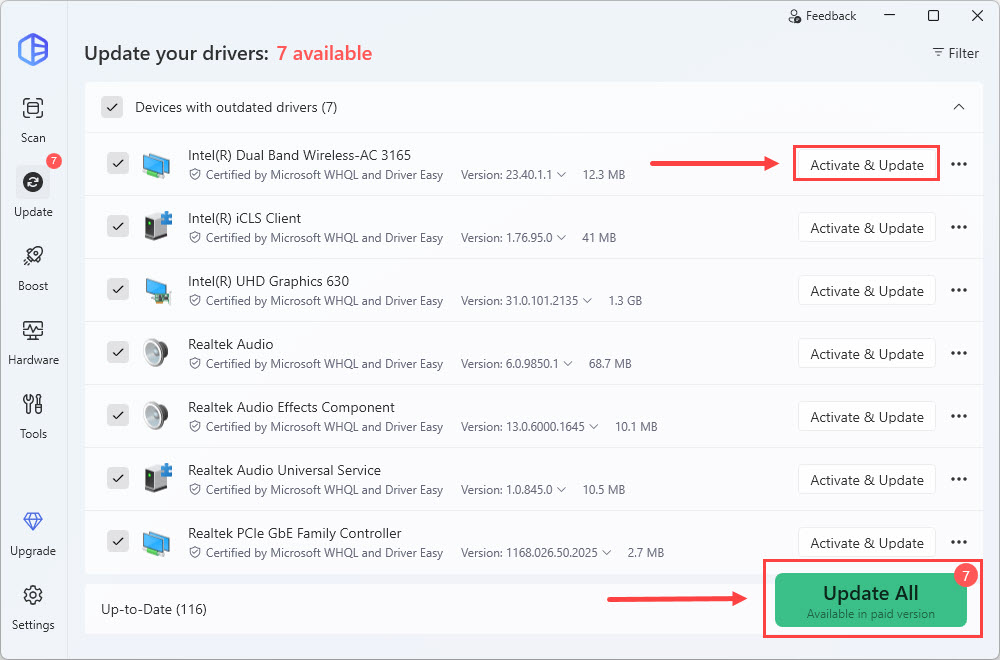Open the Filter menu
Screen dimensions: 1000x660
[955, 53]
